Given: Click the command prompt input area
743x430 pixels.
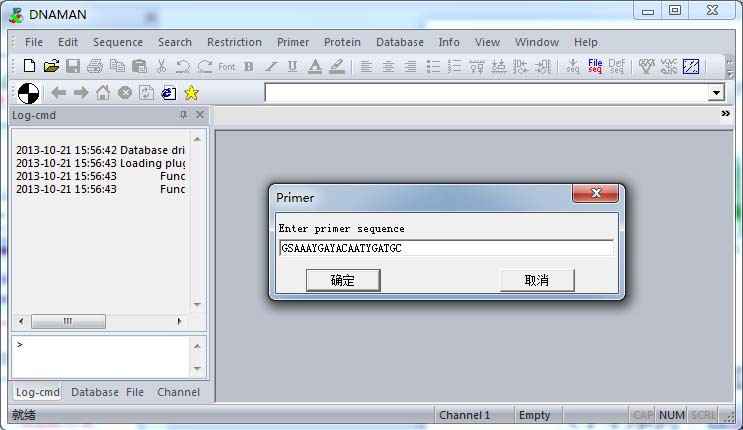Looking at the screenshot, I should tap(101, 357).
